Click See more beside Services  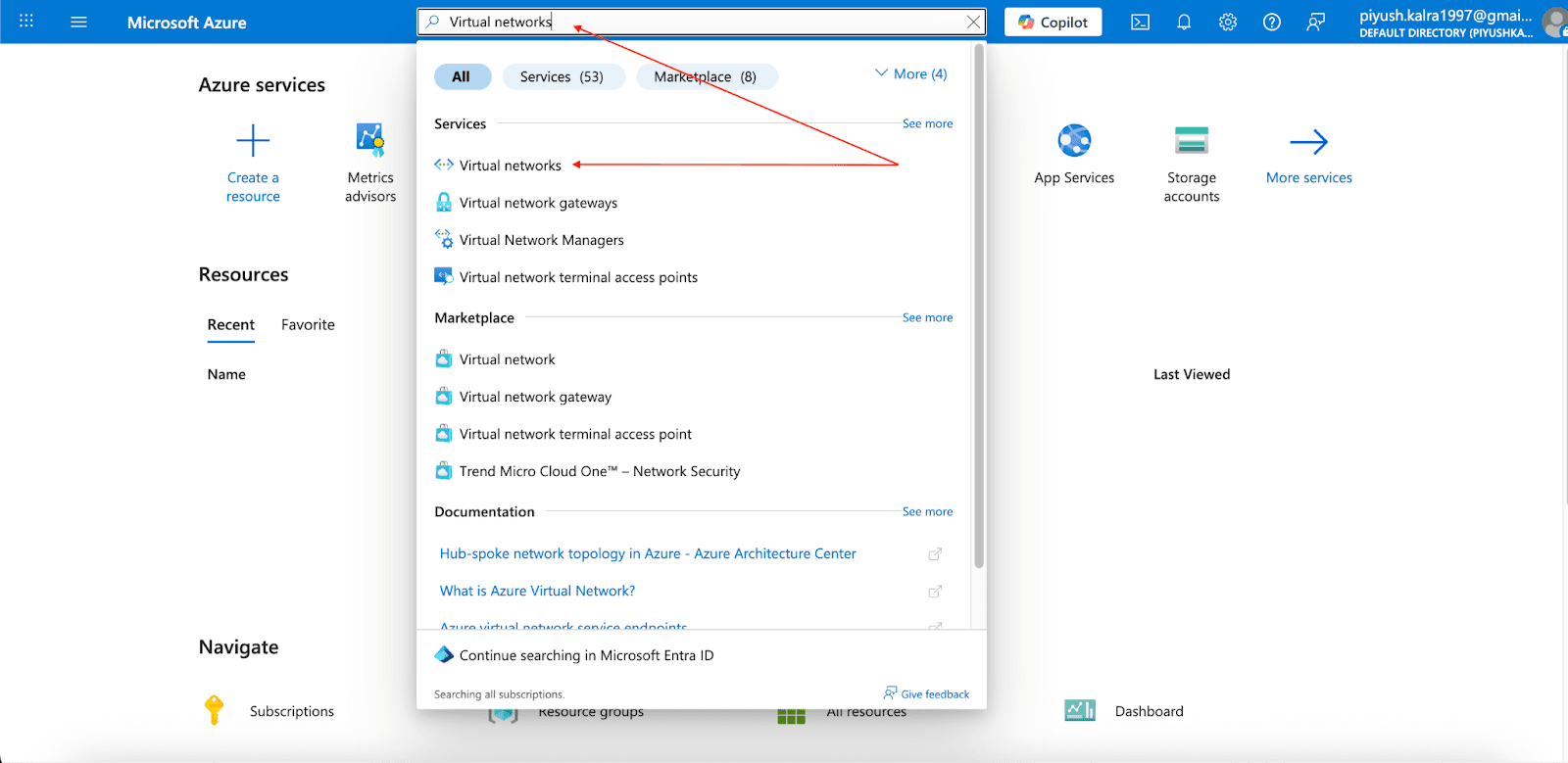(x=927, y=123)
